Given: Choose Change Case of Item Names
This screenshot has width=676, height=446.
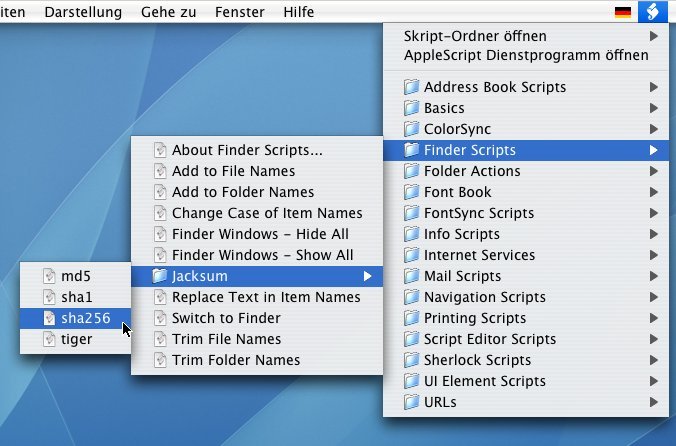Looking at the screenshot, I should pyautogui.click(x=257, y=213).
